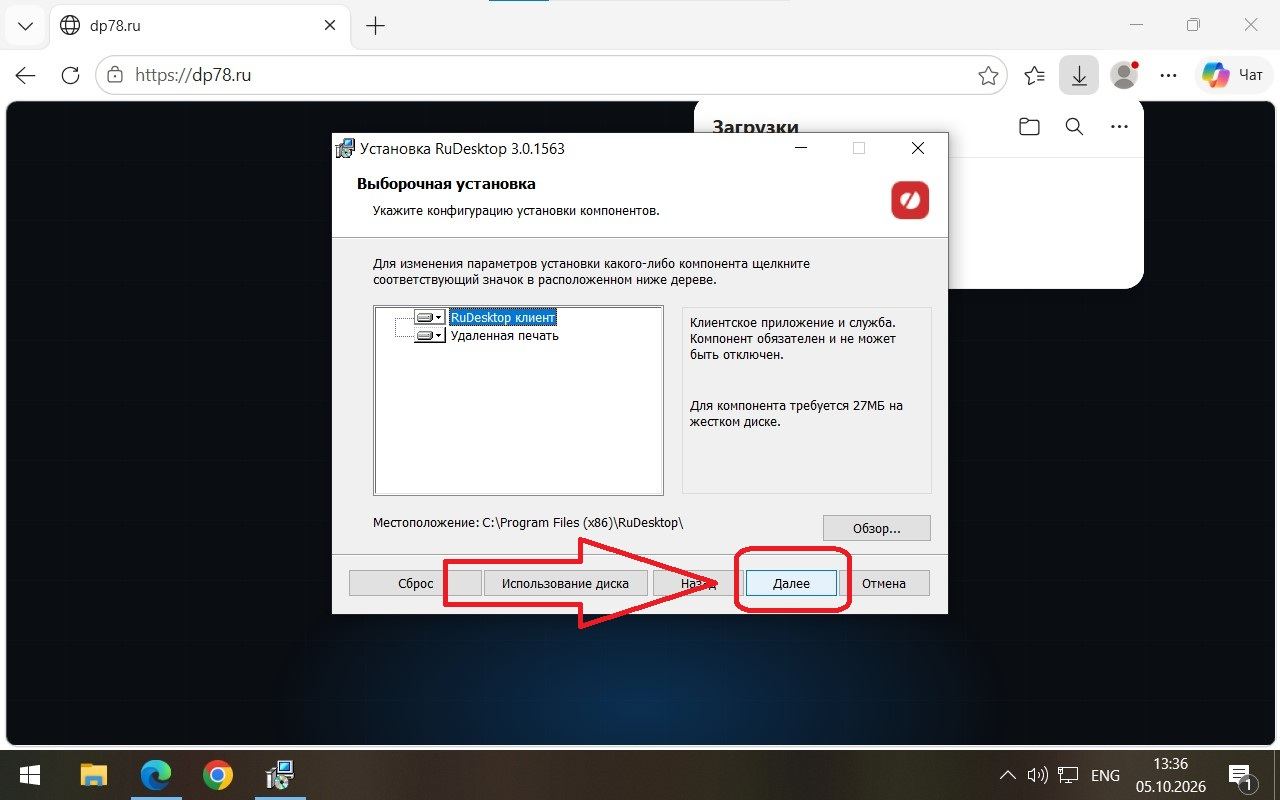Launch Google Chrome from the taskbar

click(217, 775)
